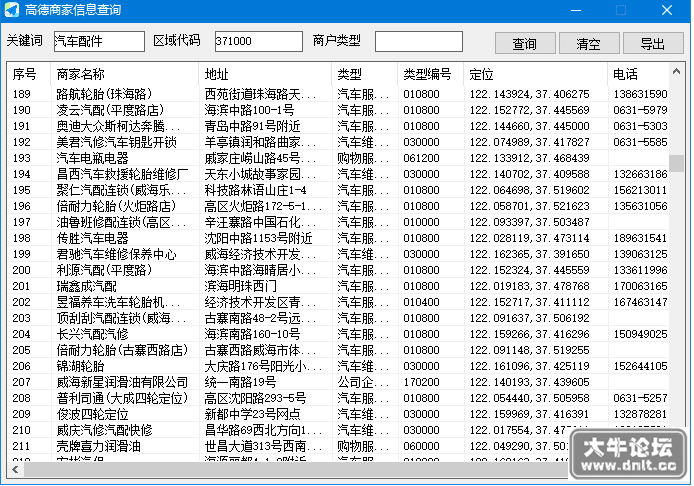Screen dimensions: 694x486
Task: Select row 路航轮胎(珠海路)
Action: (x=338, y=94)
